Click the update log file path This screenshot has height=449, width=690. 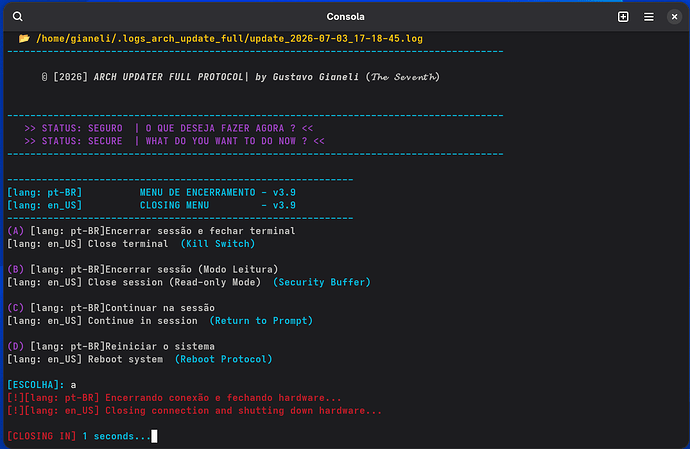229,39
